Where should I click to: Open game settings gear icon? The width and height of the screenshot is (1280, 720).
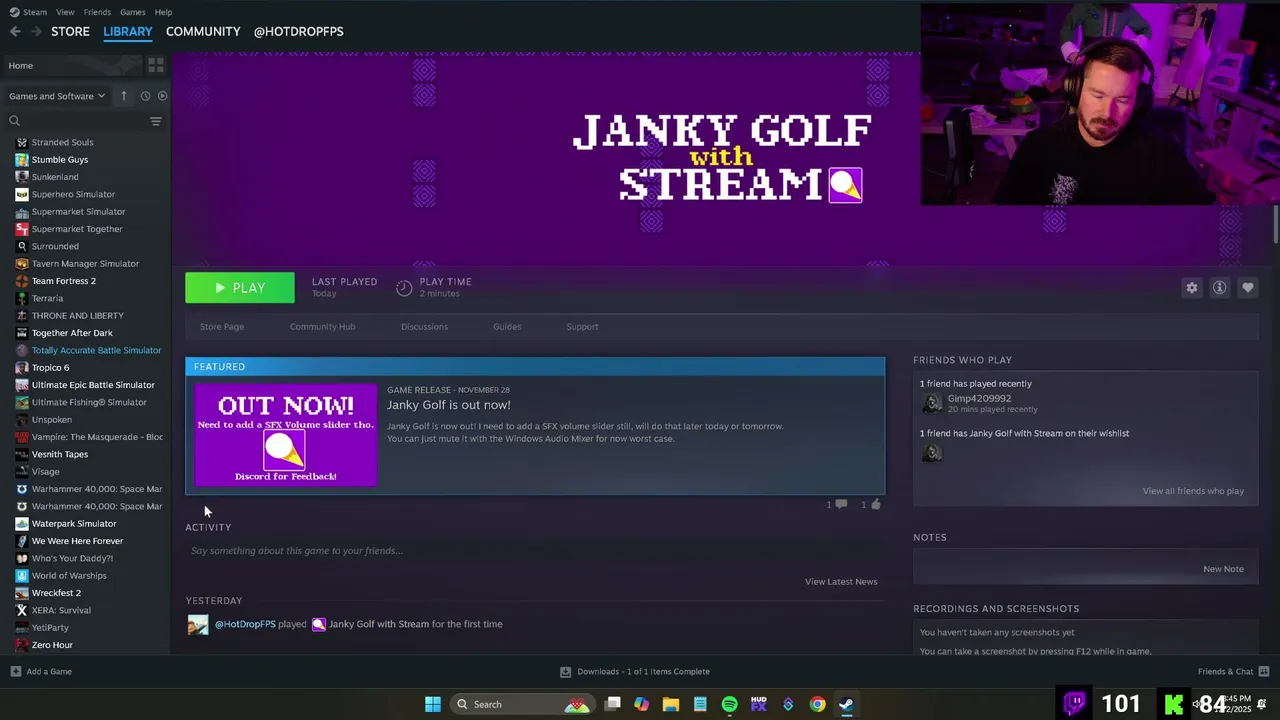(1191, 288)
